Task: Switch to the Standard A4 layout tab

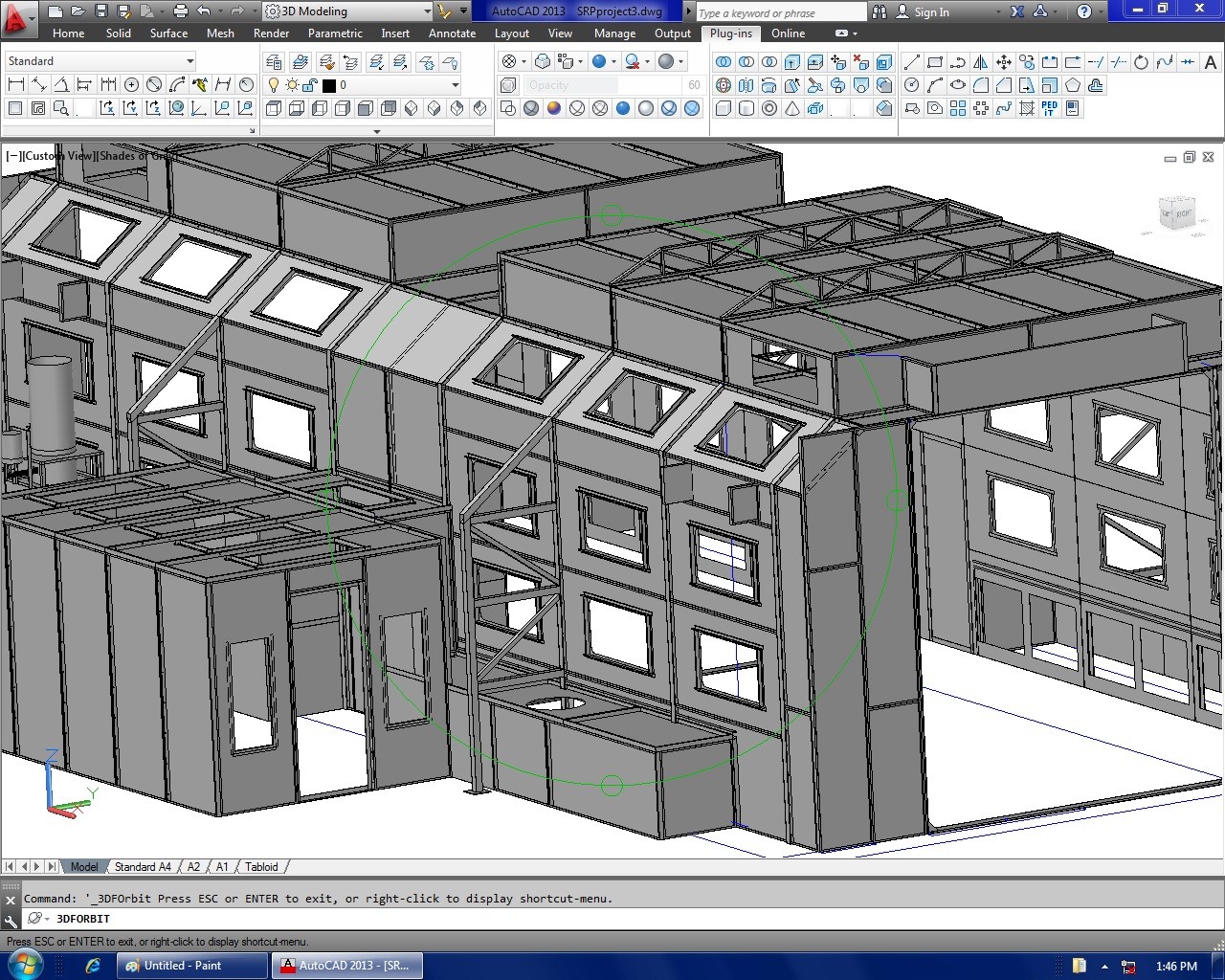Action: pos(143,867)
